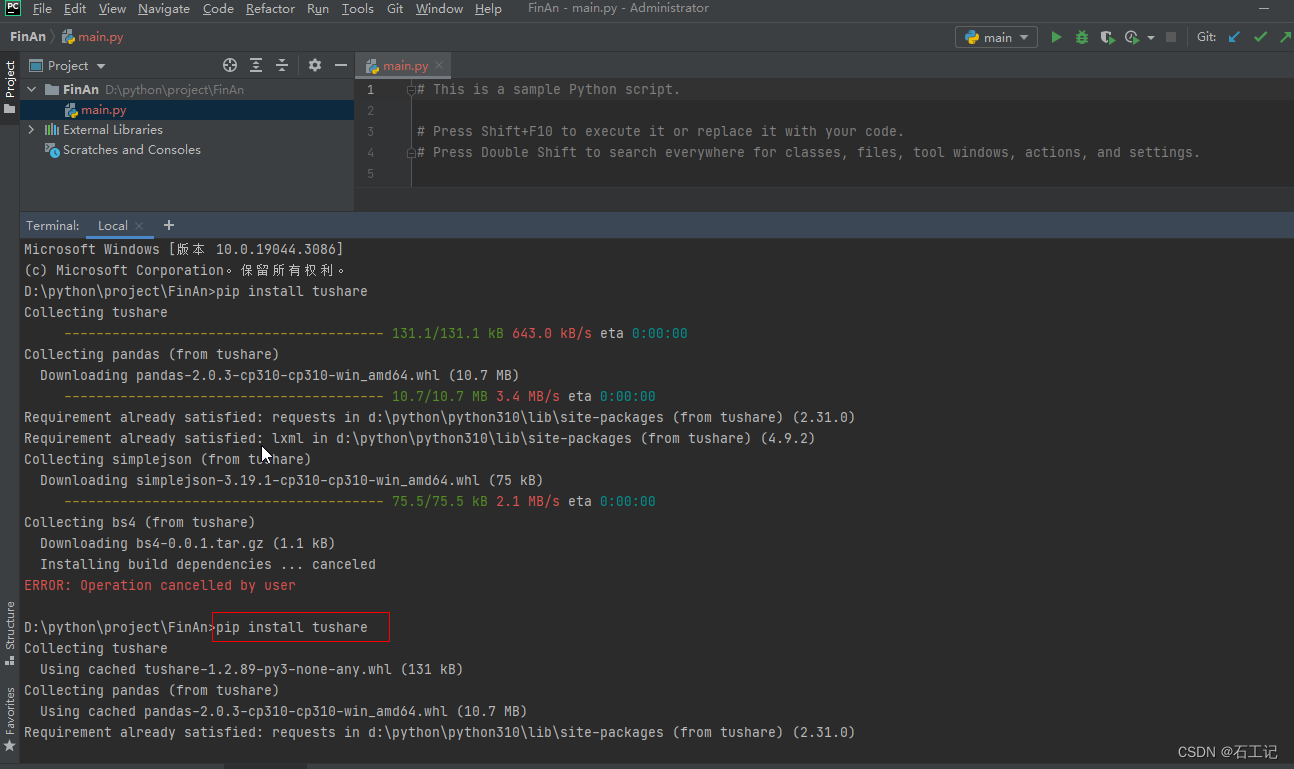Run the main configuration with green play
The width and height of the screenshot is (1294, 769).
(x=1056, y=37)
